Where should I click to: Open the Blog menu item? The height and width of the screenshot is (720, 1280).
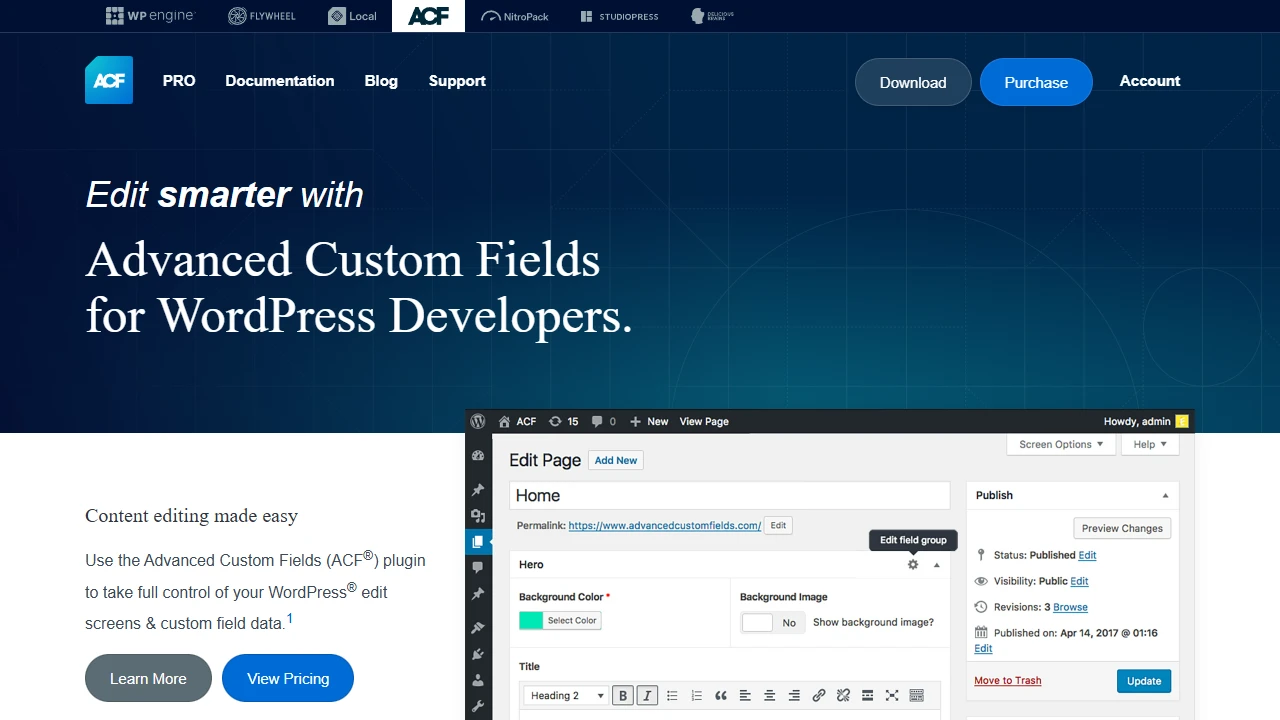click(x=381, y=81)
